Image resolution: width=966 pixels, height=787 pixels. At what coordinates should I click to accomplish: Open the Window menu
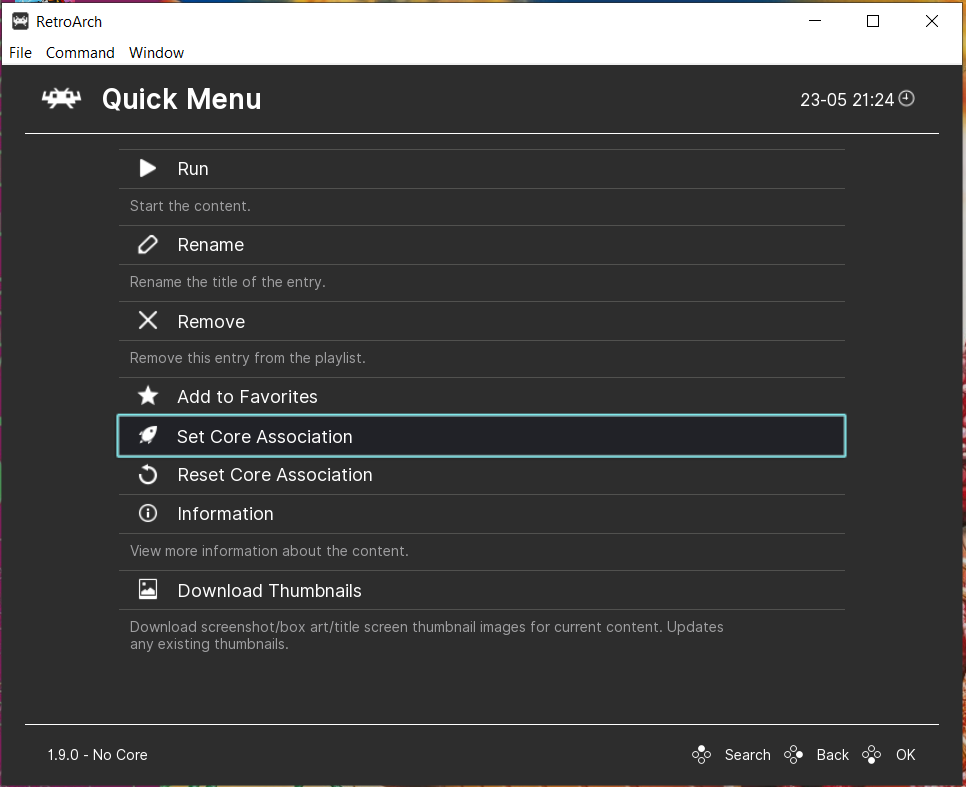pyautogui.click(x=156, y=53)
